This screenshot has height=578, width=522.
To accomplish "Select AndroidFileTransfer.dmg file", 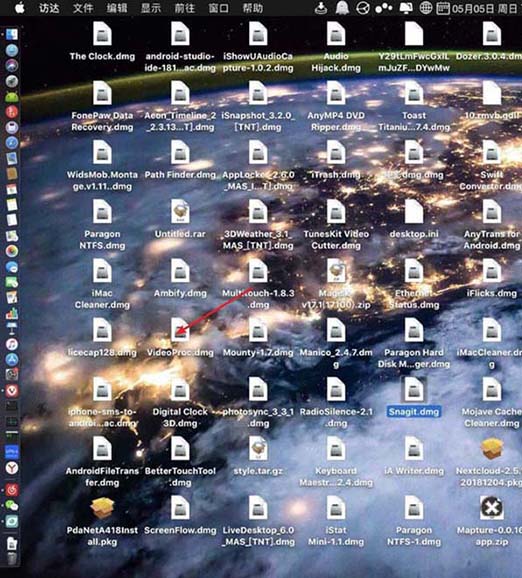I will [102, 449].
